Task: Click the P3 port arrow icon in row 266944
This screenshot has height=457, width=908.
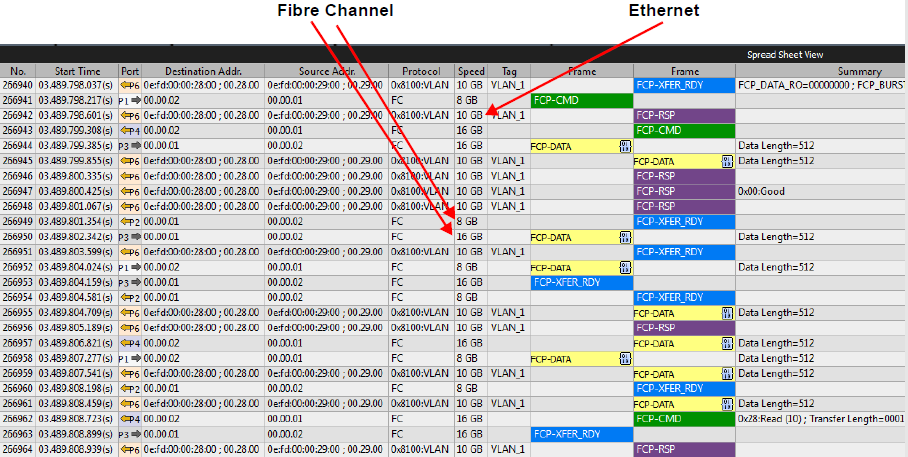Action: click(x=130, y=147)
